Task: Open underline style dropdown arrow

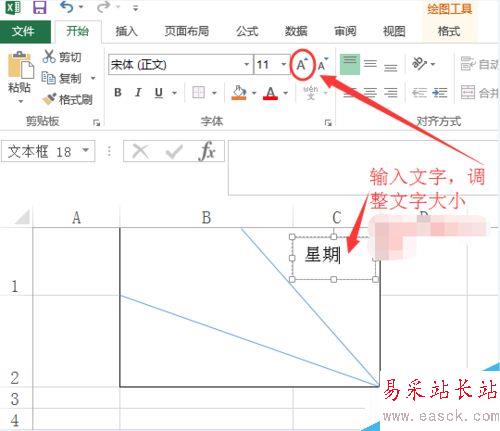Action: tap(174, 93)
